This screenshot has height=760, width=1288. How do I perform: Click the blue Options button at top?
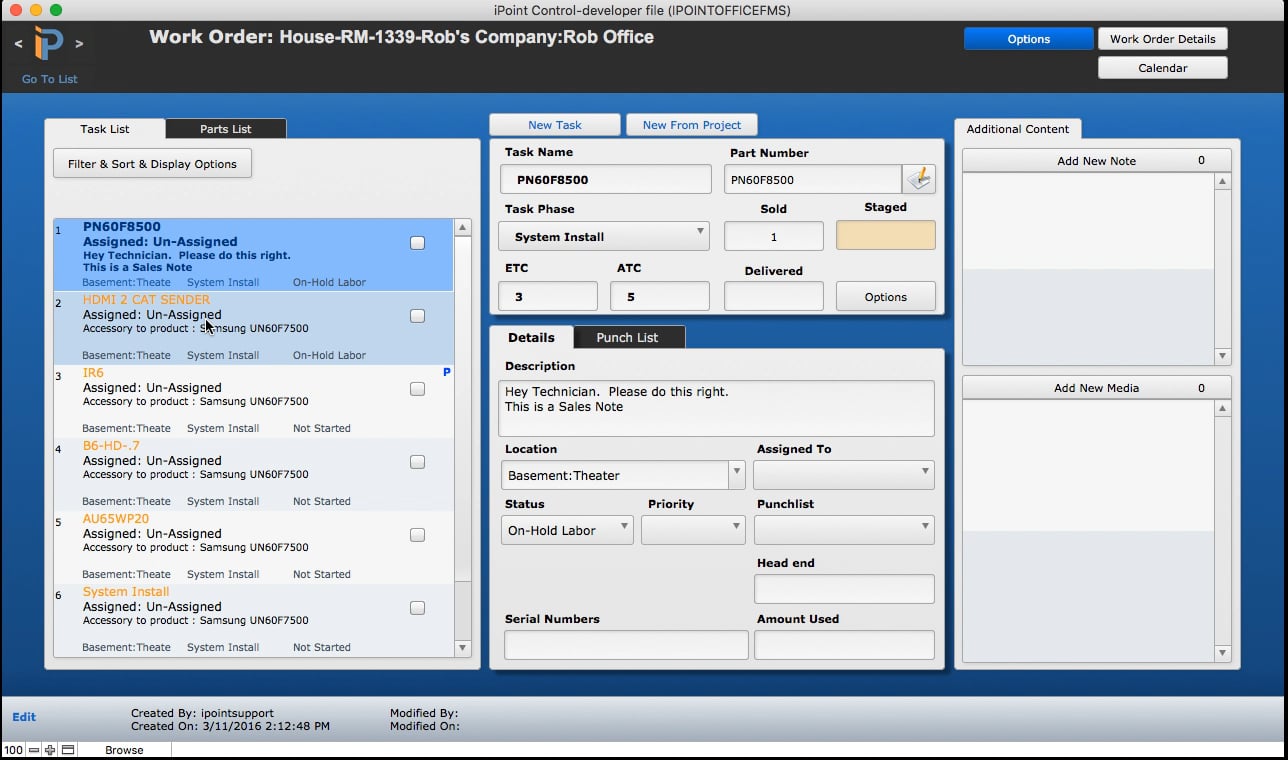[1029, 39]
